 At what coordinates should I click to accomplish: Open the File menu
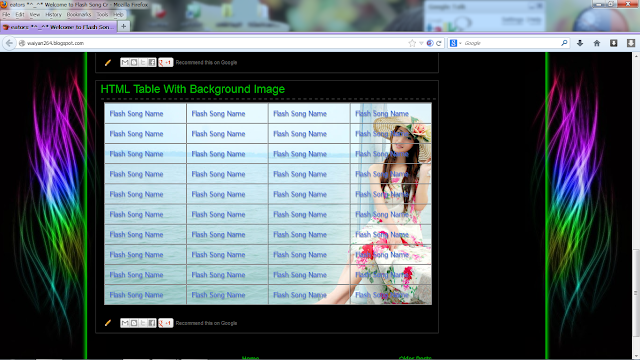coord(6,14)
